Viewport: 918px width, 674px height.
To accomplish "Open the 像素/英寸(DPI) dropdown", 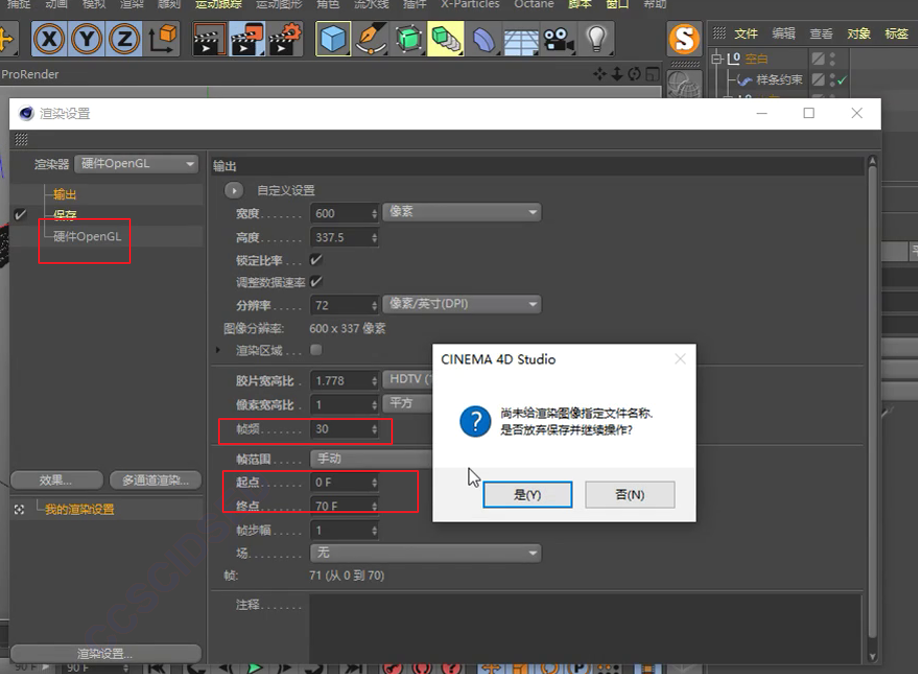I will pyautogui.click(x=462, y=304).
